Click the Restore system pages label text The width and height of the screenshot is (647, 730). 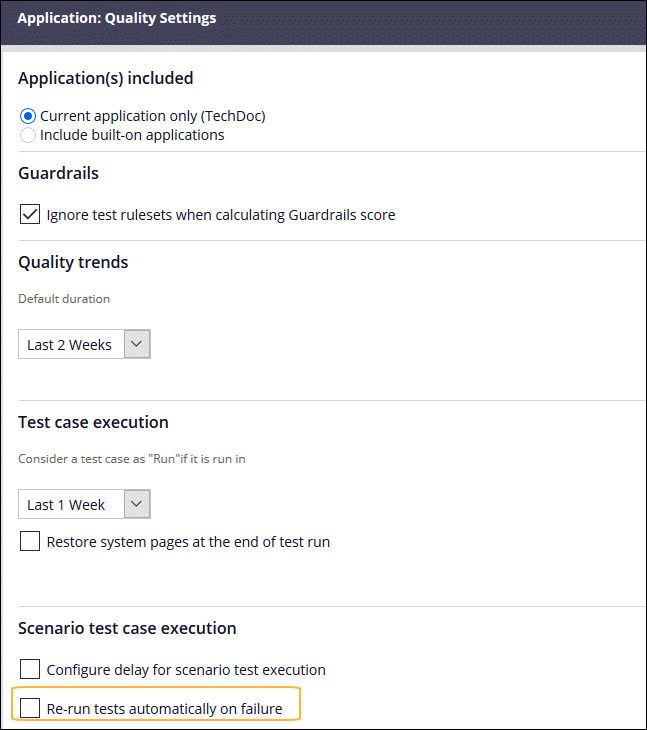click(188, 542)
